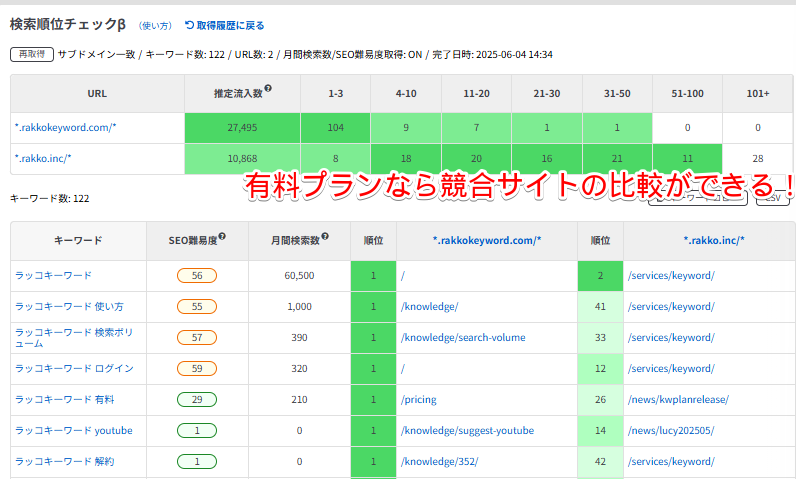
Task: Open the /pricing URL link
Action: (418, 400)
